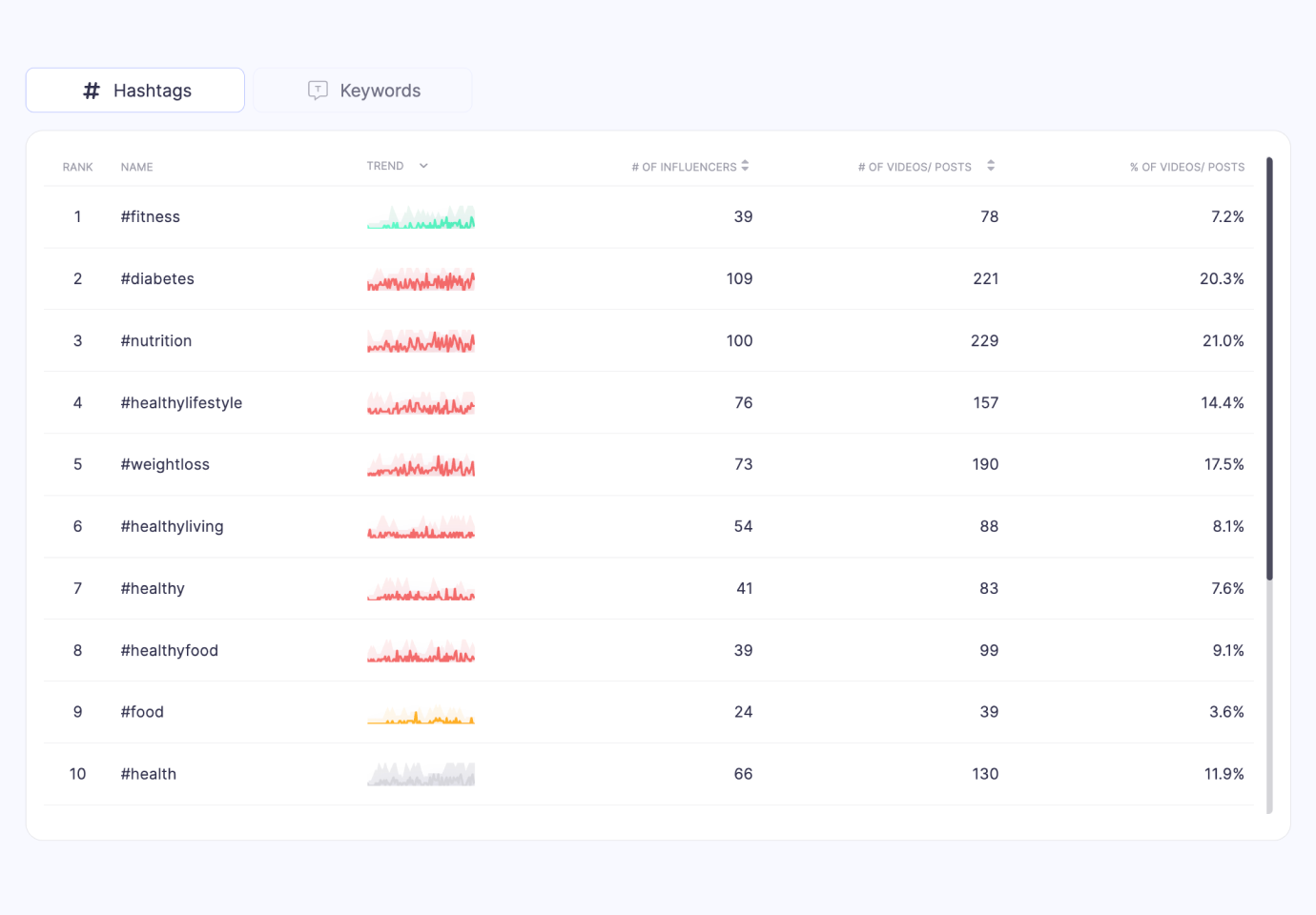Switch to the Hashtags tab
Viewport: 1316px width, 915px height.
(x=135, y=91)
